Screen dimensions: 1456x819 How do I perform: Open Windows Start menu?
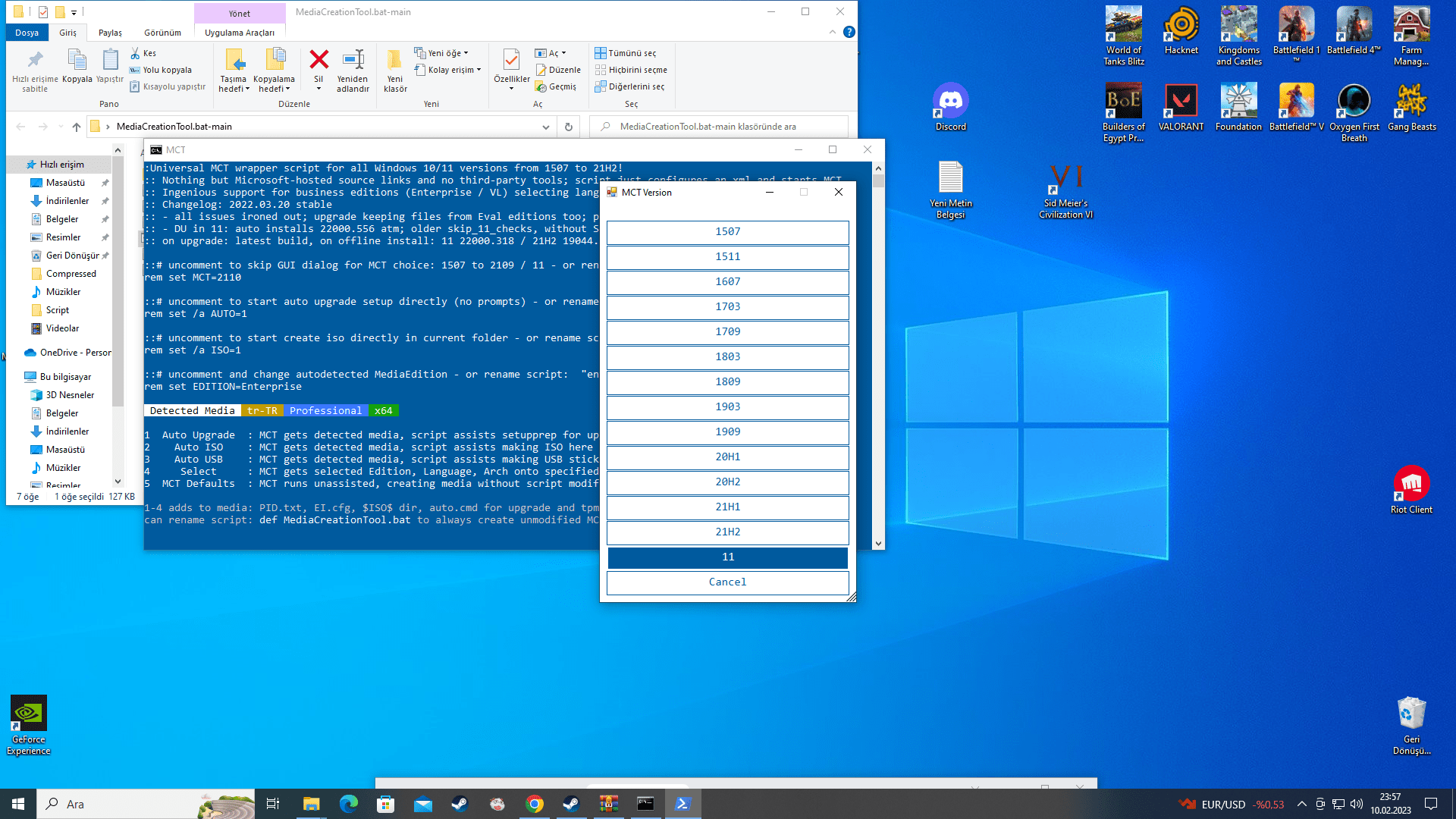tap(18, 804)
